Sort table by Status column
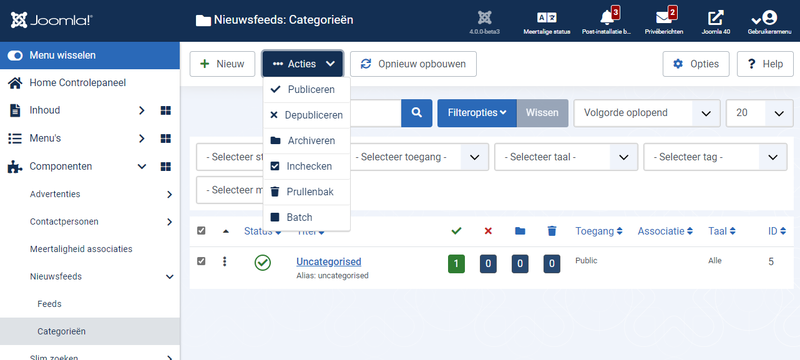The width and height of the screenshot is (800, 360). (x=263, y=231)
